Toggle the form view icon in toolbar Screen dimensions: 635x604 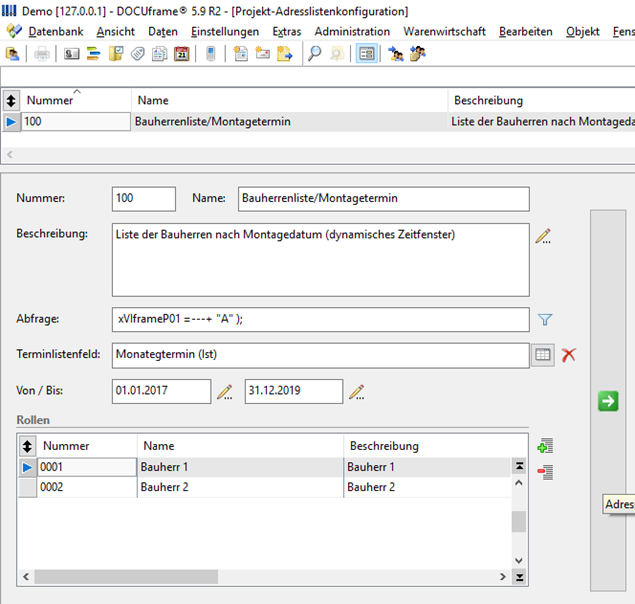[367, 54]
